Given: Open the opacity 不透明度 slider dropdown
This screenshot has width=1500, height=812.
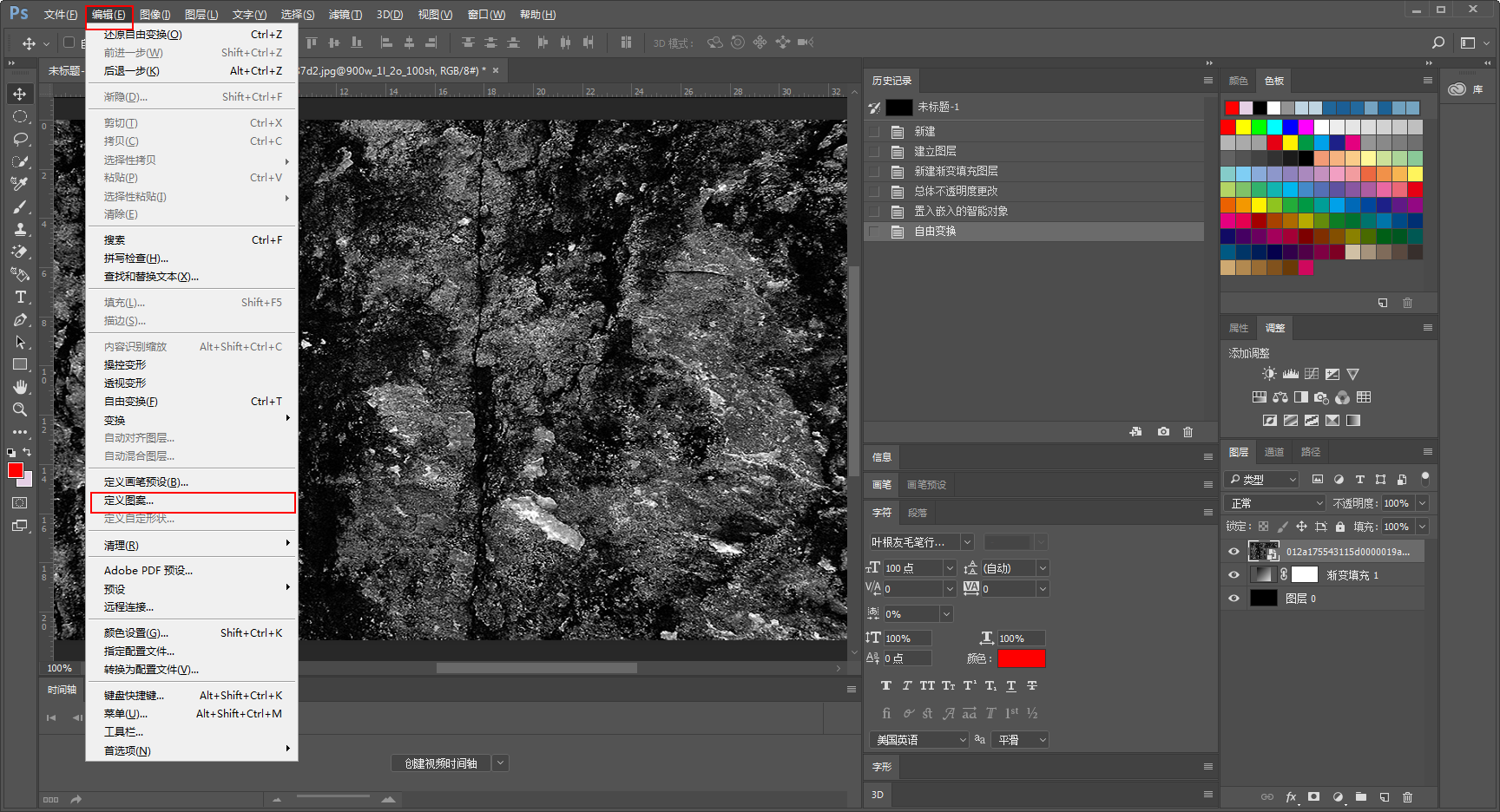Looking at the screenshot, I should pyautogui.click(x=1422, y=503).
